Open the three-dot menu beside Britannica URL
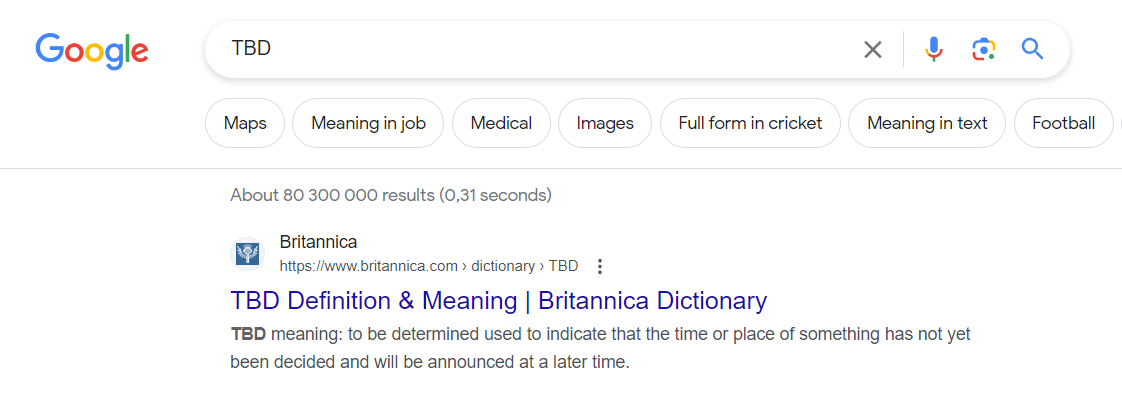This screenshot has width=1122, height=405. (600, 266)
